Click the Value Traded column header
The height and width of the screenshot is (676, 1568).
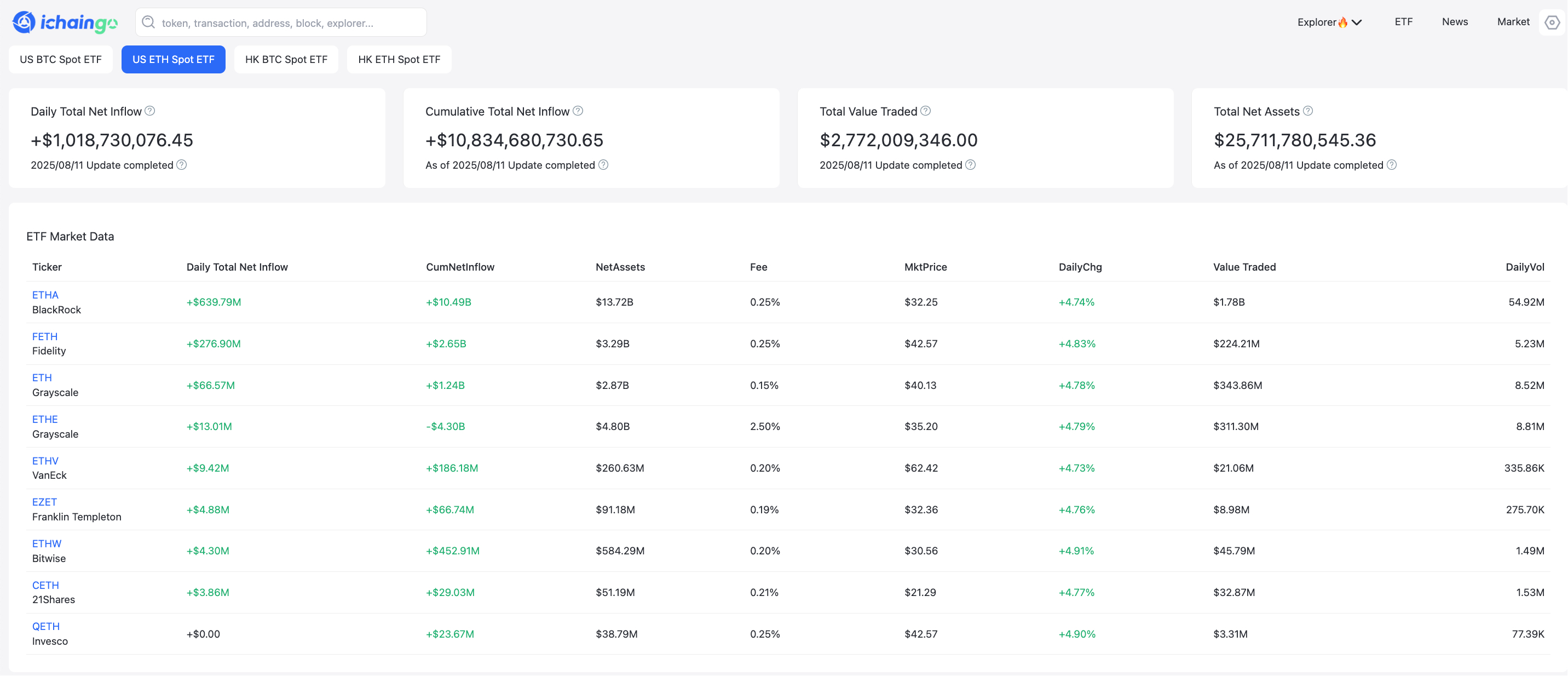click(x=1244, y=267)
